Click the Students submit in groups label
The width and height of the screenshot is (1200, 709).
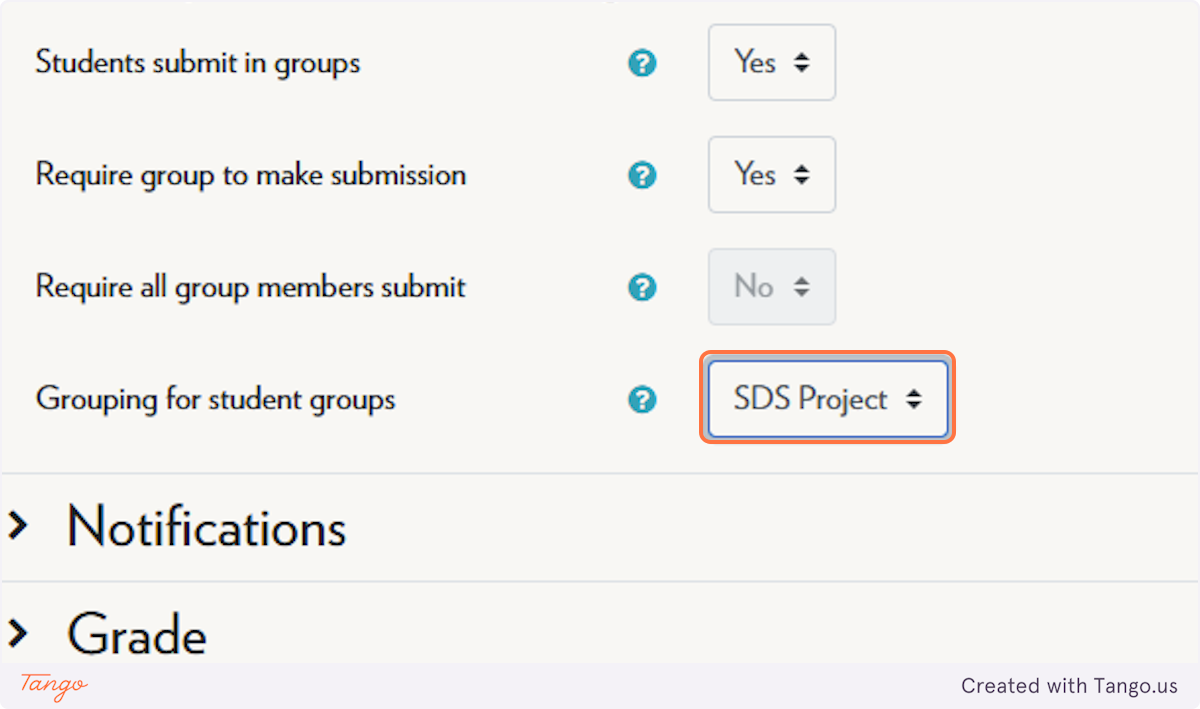198,63
